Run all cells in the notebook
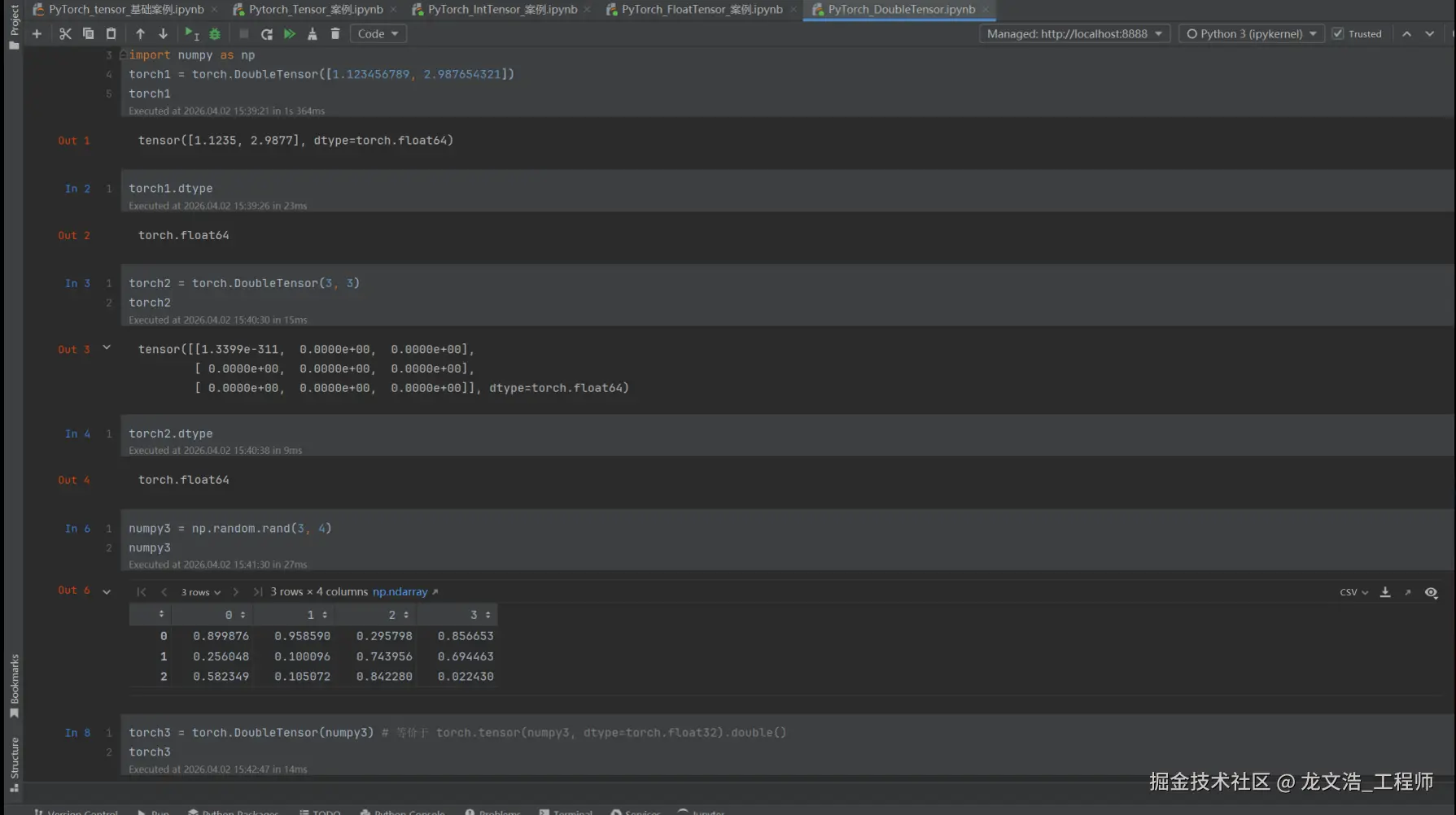This screenshot has height=815, width=1456. pyautogui.click(x=289, y=33)
